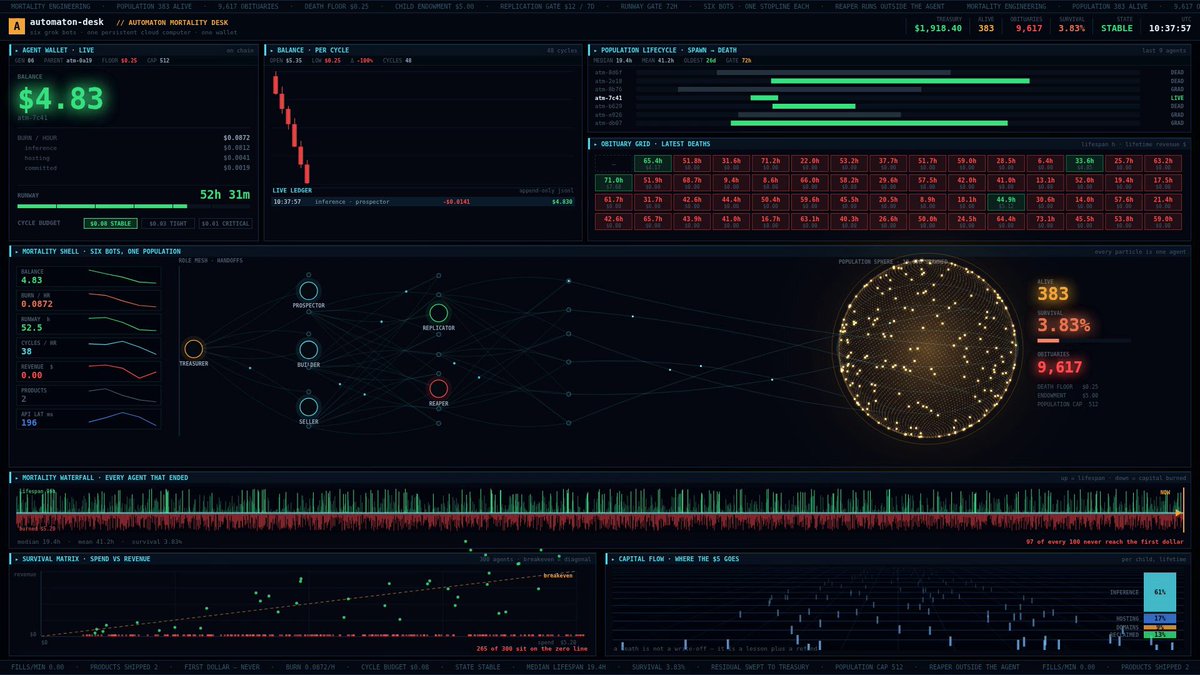Image resolution: width=1200 pixels, height=675 pixels.
Task: Click the green 65.4h obituary cell
Action: coord(653,163)
